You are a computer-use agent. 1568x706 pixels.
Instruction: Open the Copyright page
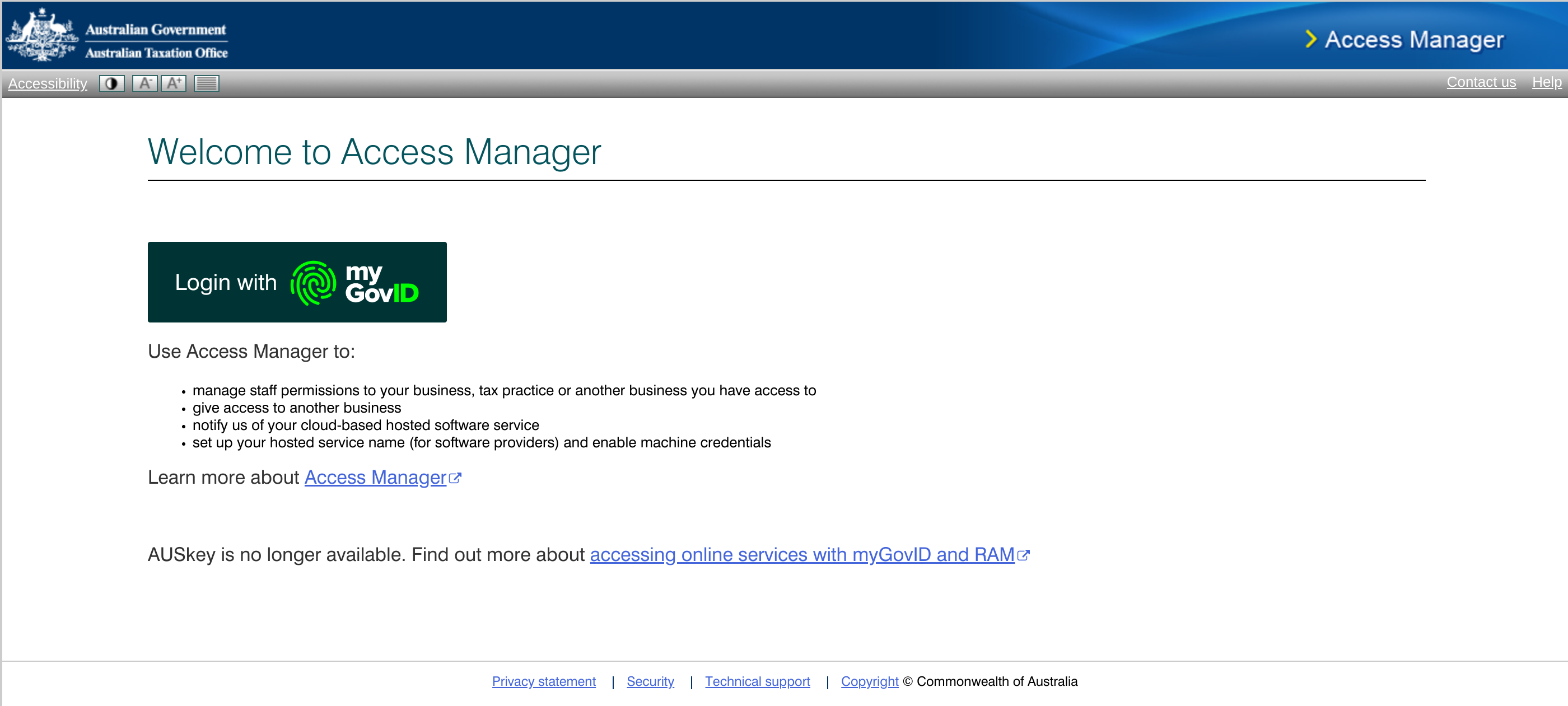tap(869, 681)
